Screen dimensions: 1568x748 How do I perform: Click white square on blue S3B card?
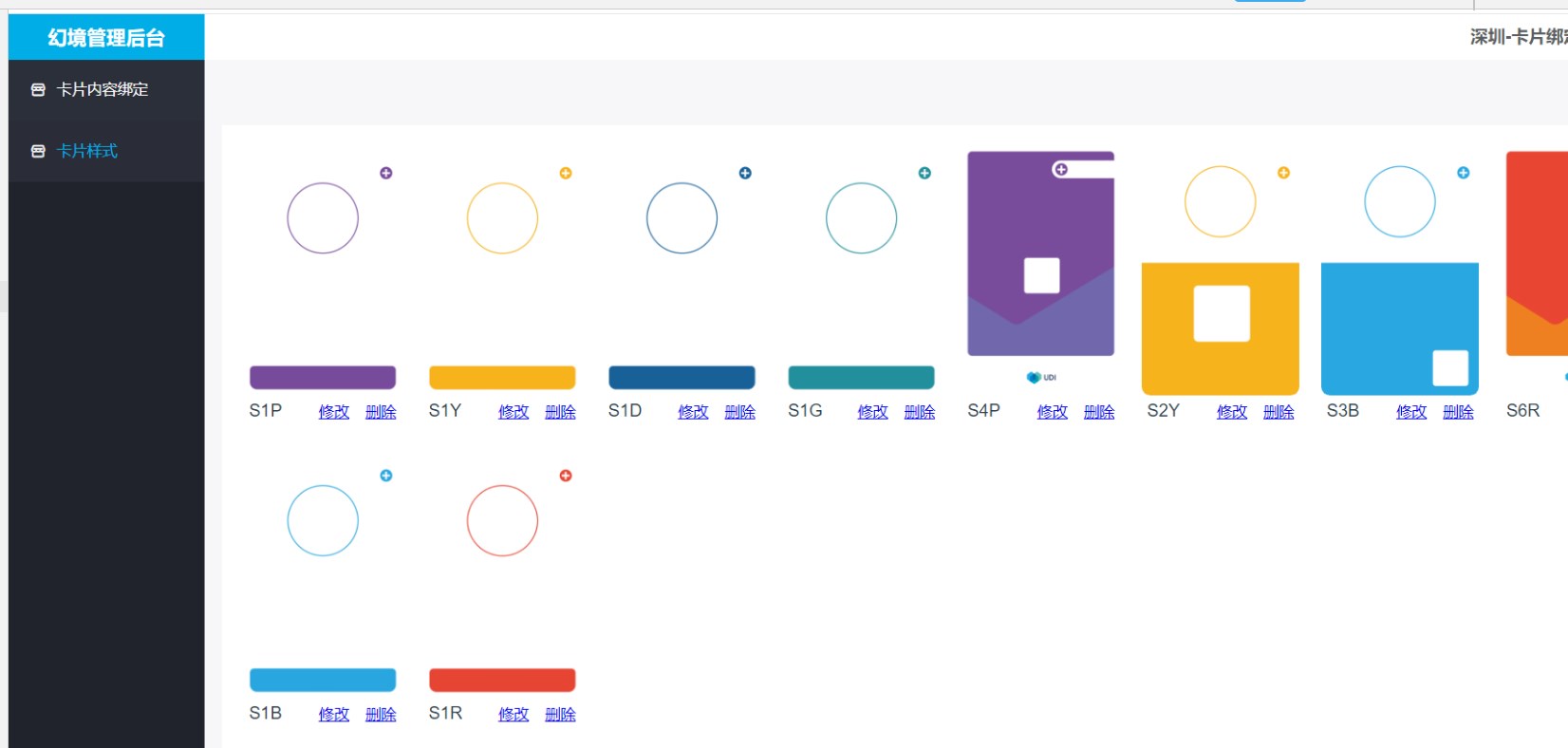point(1450,368)
